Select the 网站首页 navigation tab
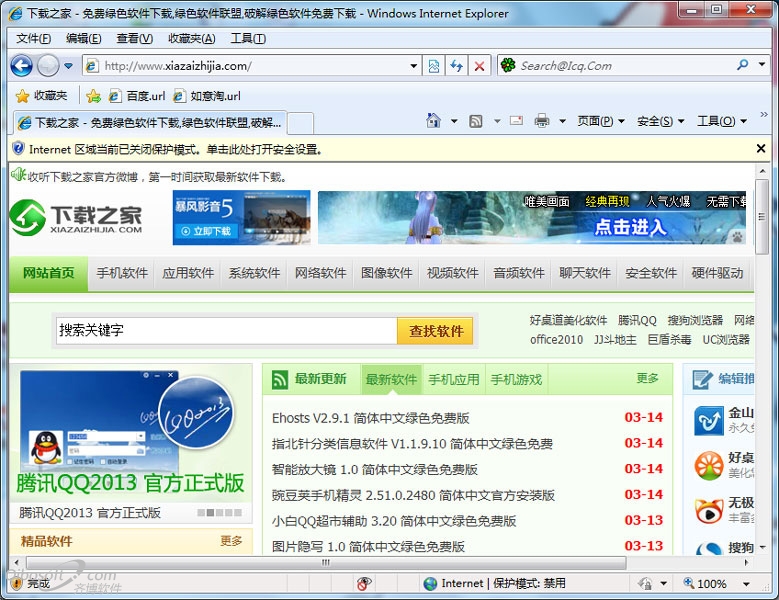Screen dimensions: 779x600 pos(48,273)
